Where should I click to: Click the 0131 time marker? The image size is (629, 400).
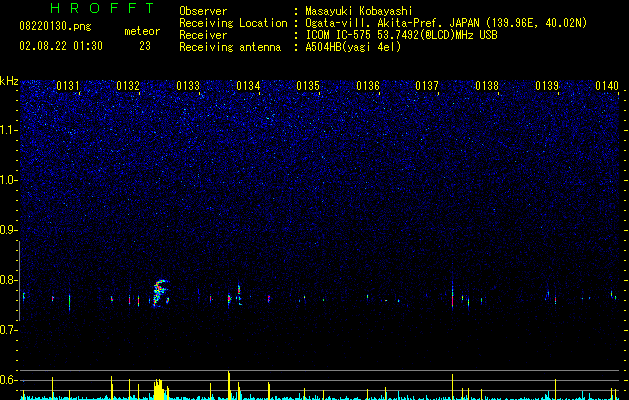tap(67, 86)
